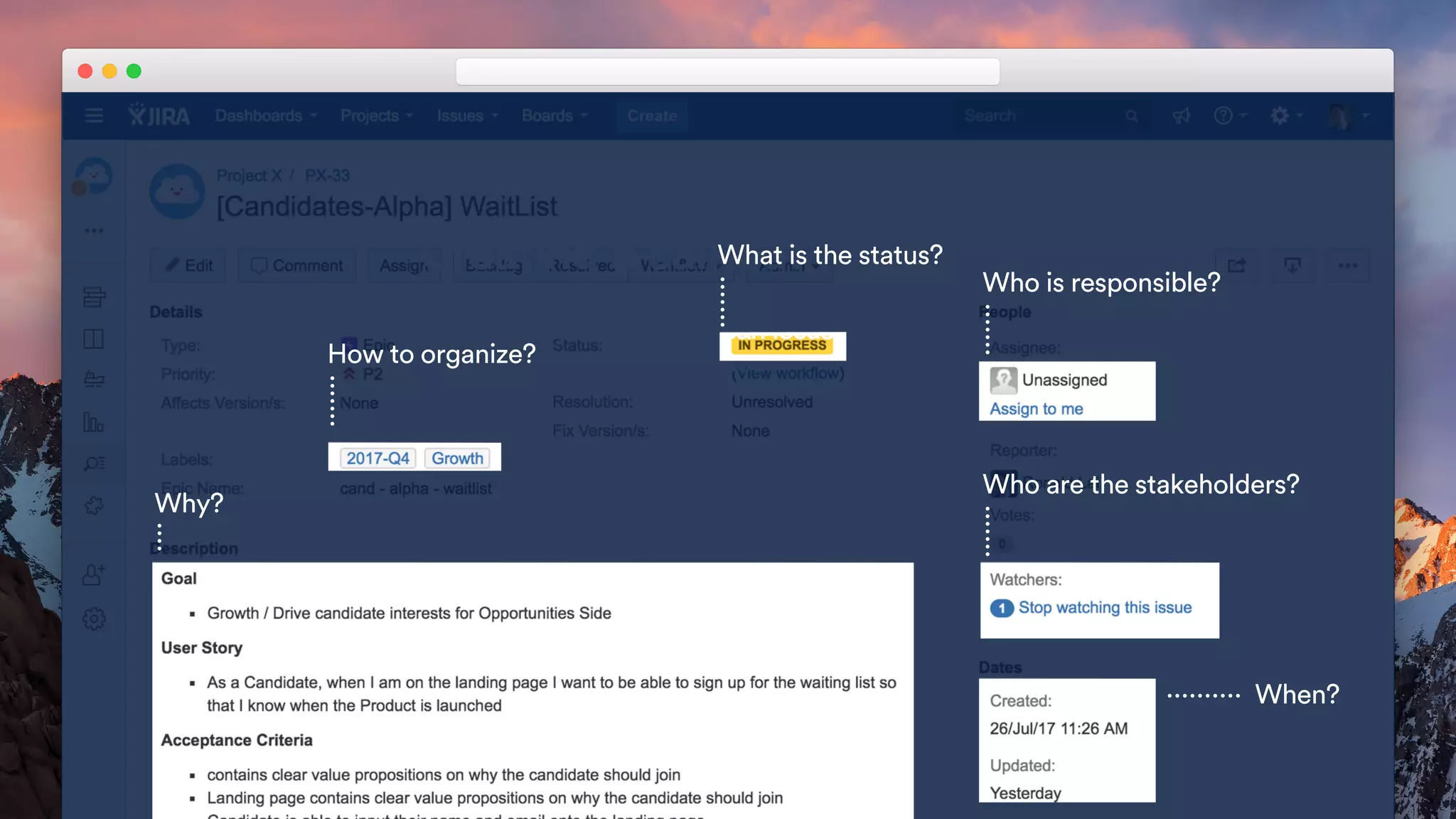Open the Boards menu
This screenshot has width=1456, height=819.
[x=554, y=115]
